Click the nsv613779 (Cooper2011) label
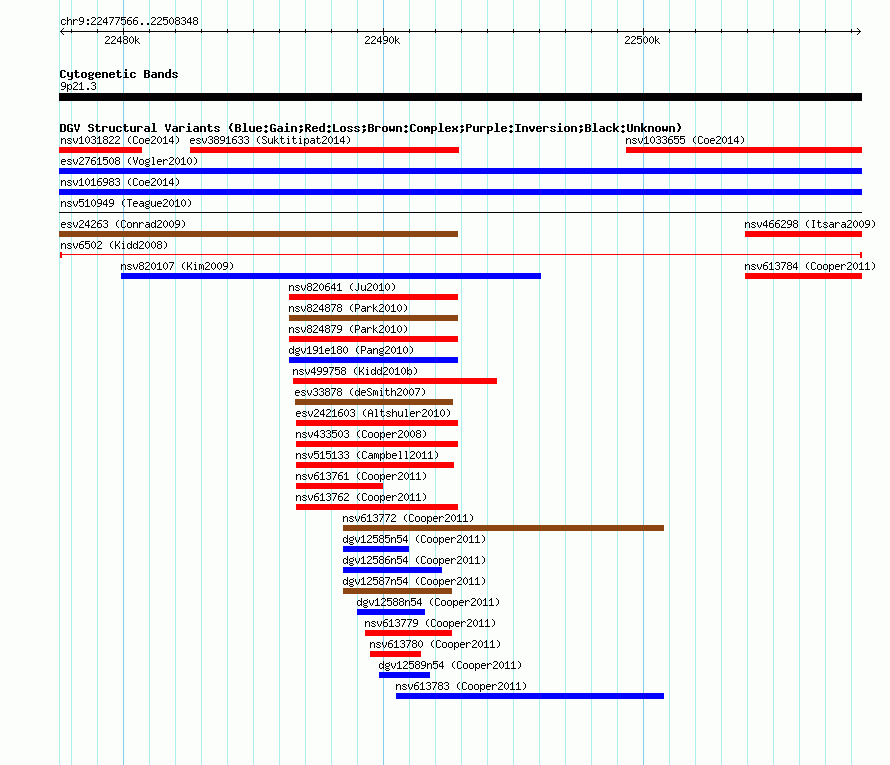The height and width of the screenshot is (765, 890). [430, 623]
